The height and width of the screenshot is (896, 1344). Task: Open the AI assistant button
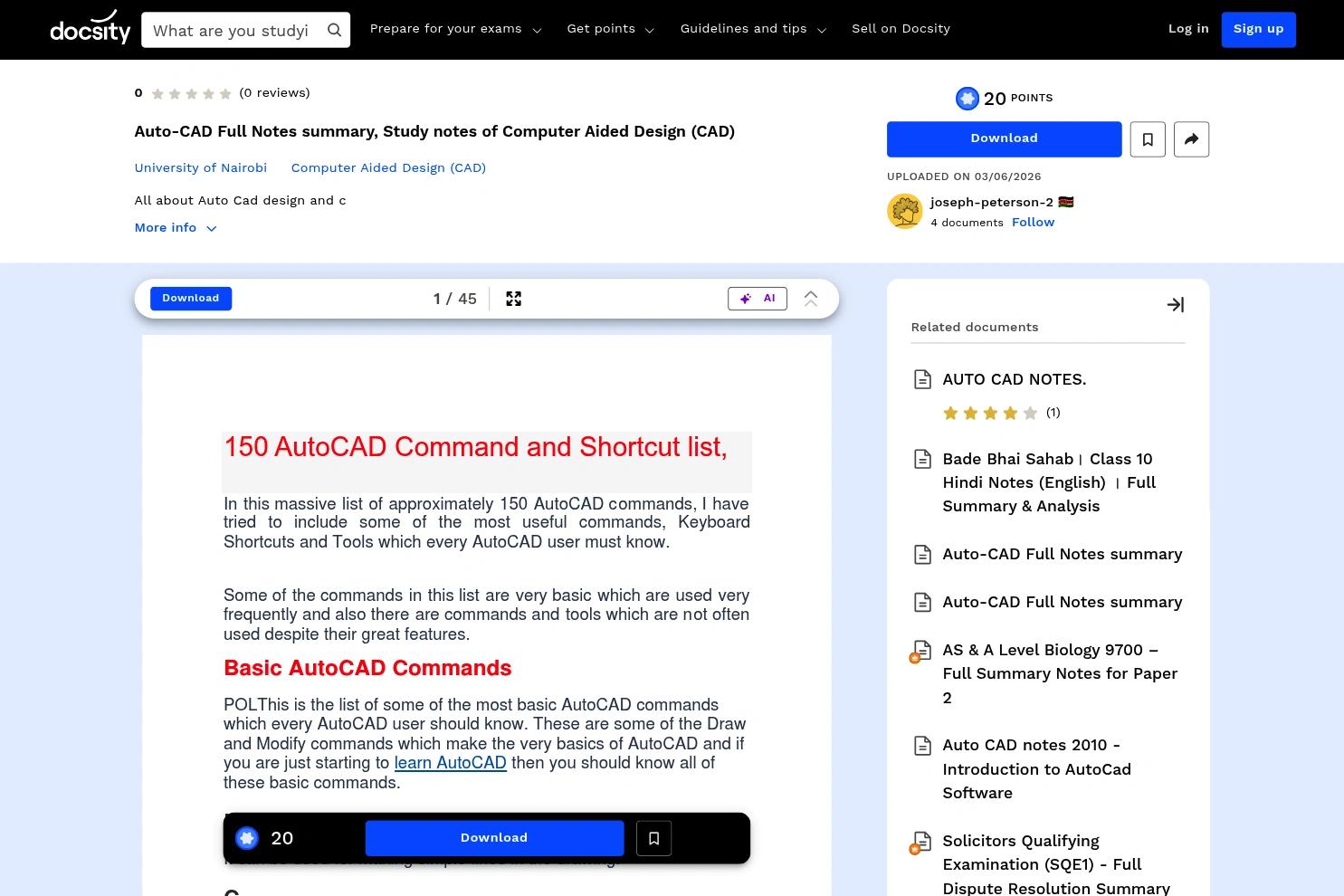point(758,299)
